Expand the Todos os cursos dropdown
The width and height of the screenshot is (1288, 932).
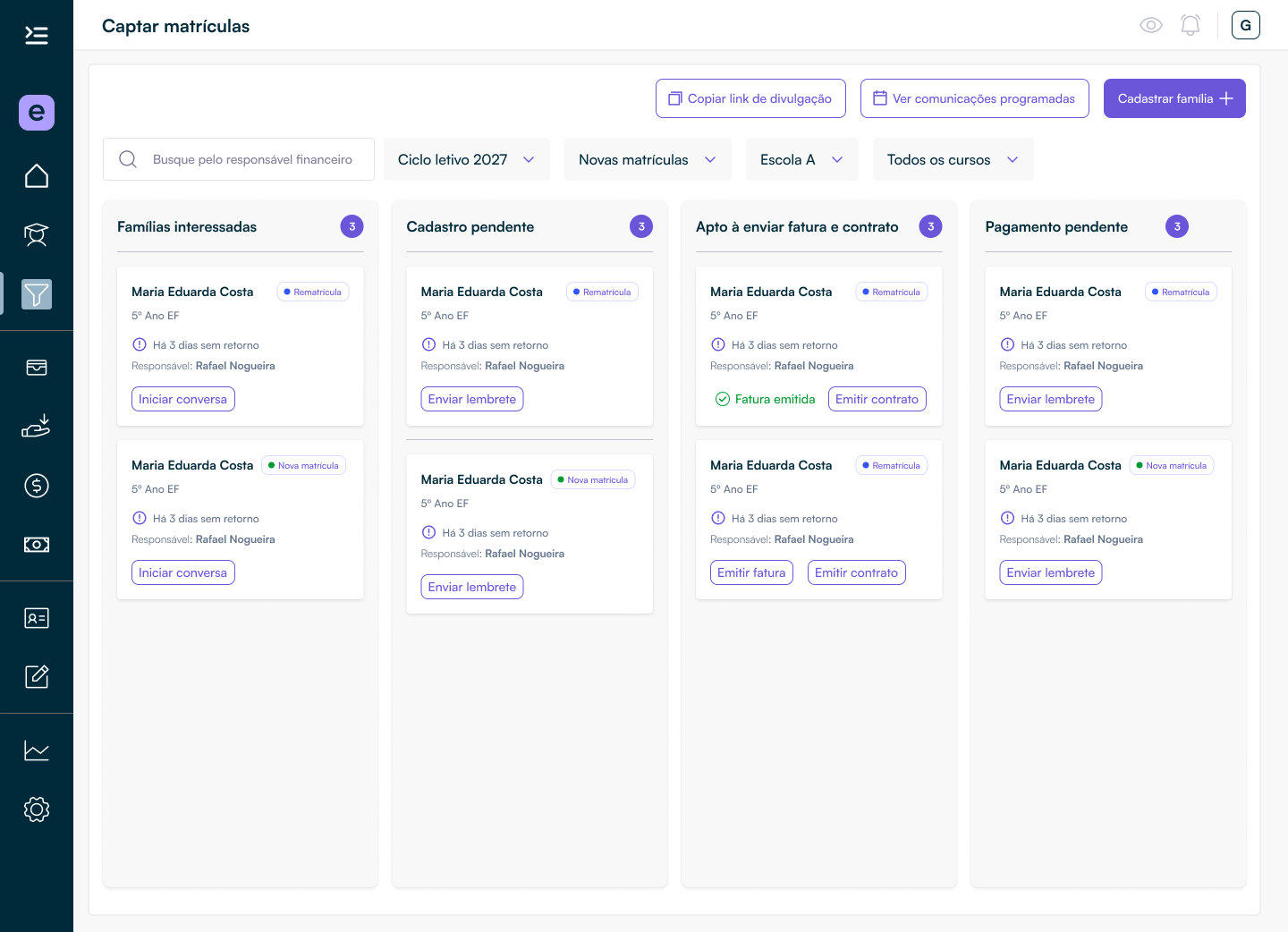point(953,159)
